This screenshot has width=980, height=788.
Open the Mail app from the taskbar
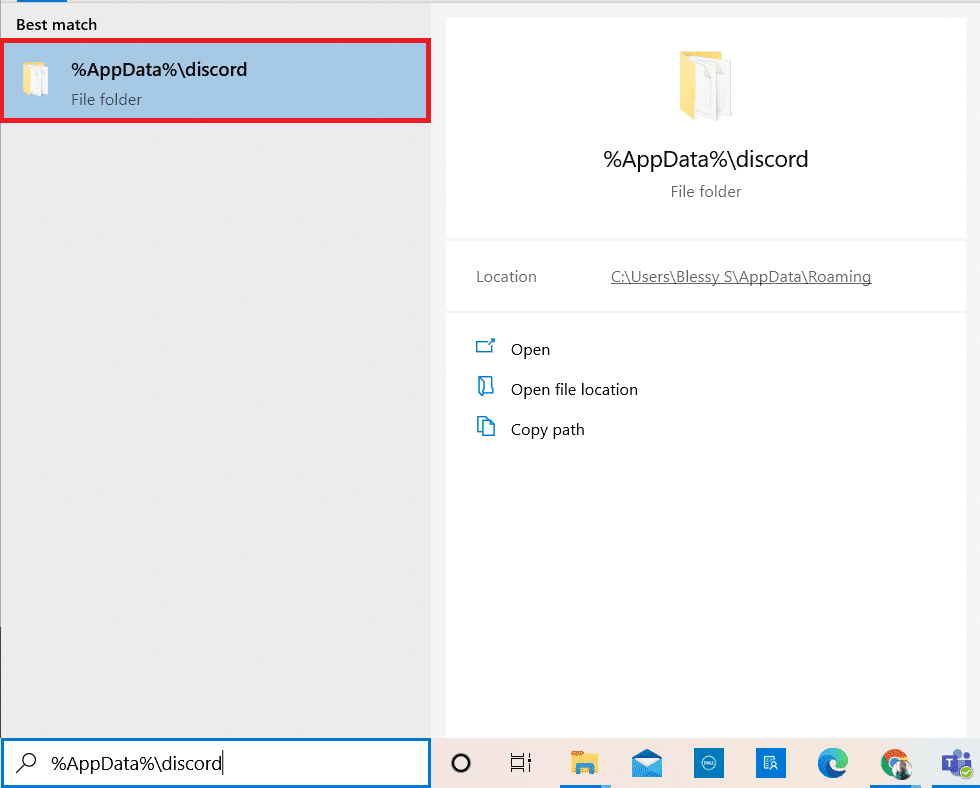645,763
